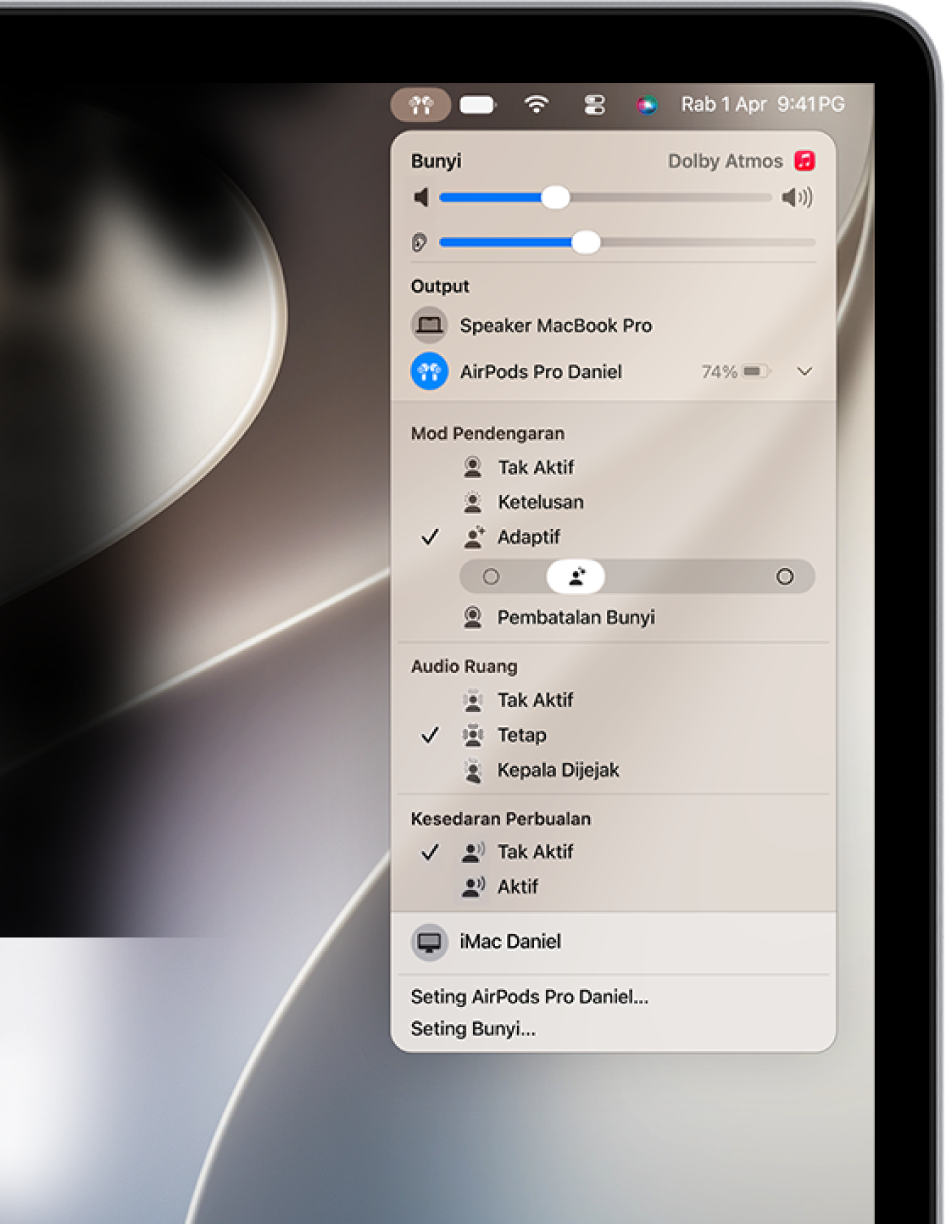Click the battery status icon
The height and width of the screenshot is (1224, 947).
[478, 104]
